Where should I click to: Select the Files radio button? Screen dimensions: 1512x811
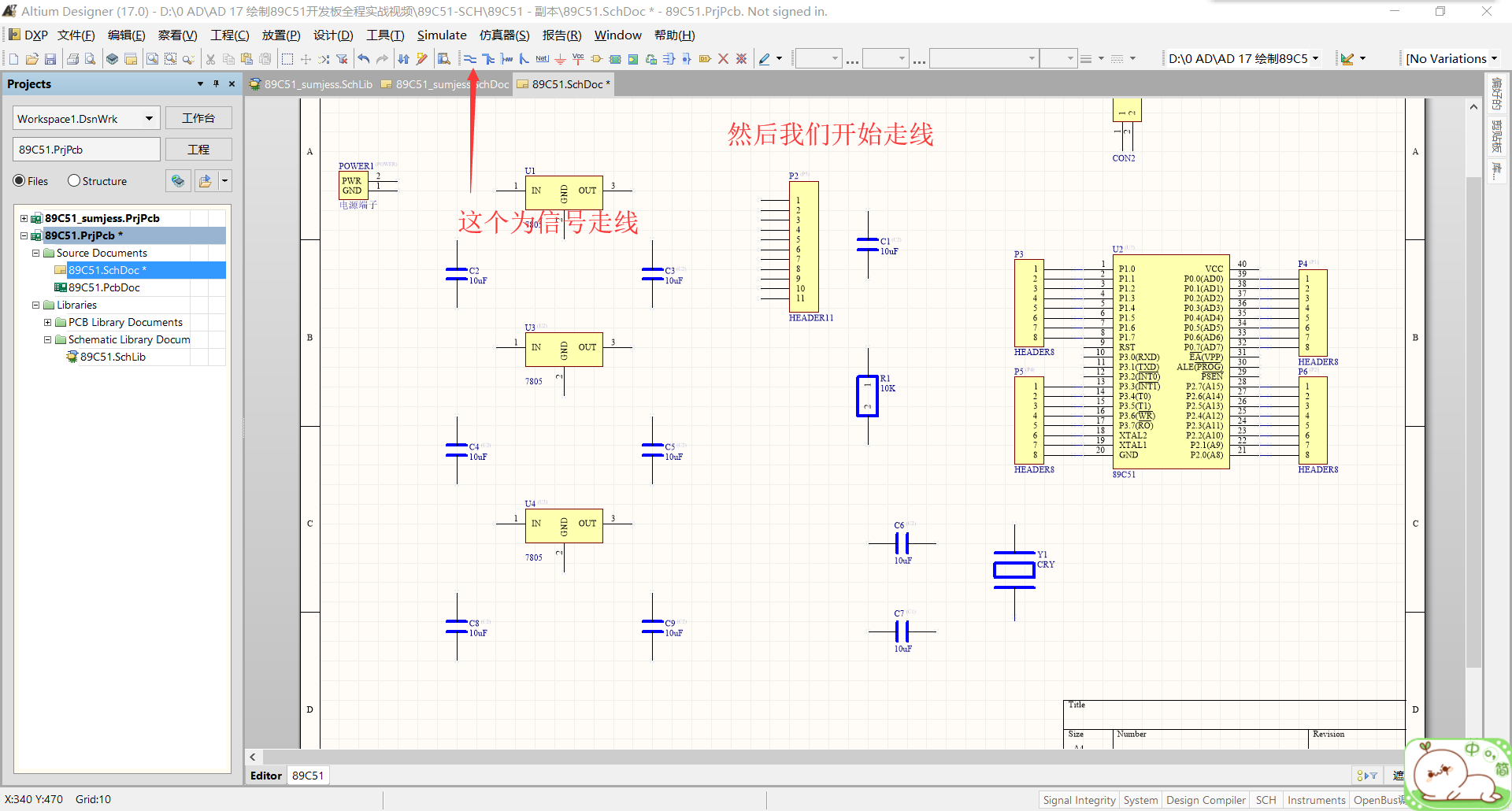click(19, 180)
